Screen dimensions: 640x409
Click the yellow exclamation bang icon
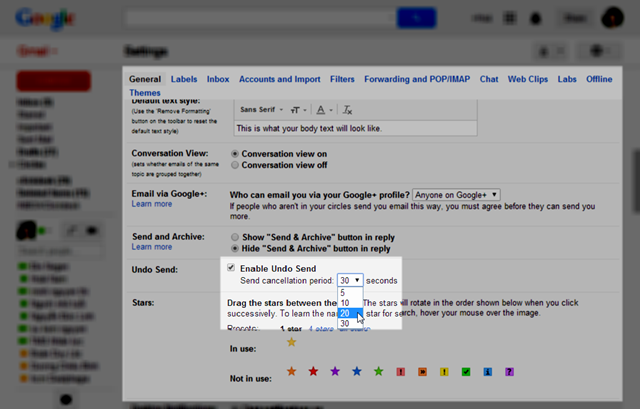444,372
